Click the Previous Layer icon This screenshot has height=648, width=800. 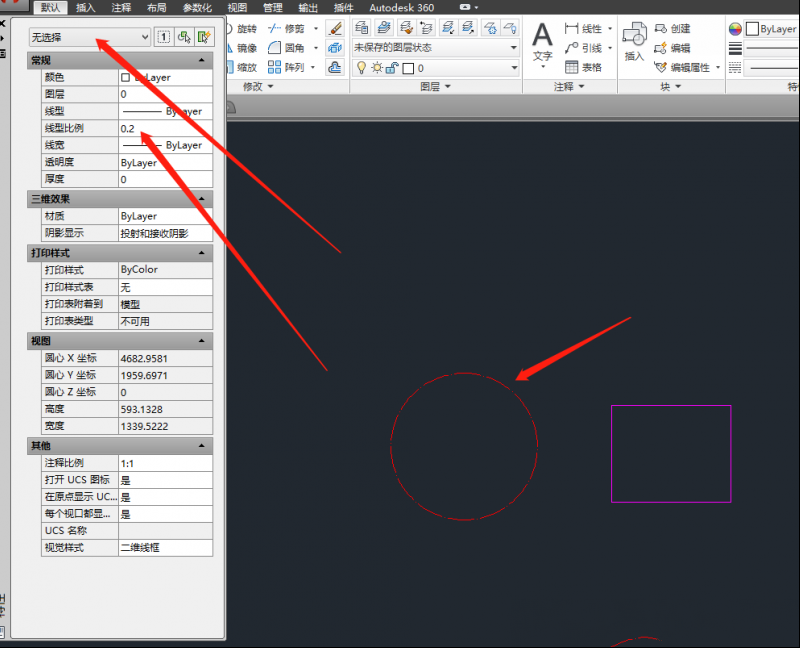tap(426, 27)
